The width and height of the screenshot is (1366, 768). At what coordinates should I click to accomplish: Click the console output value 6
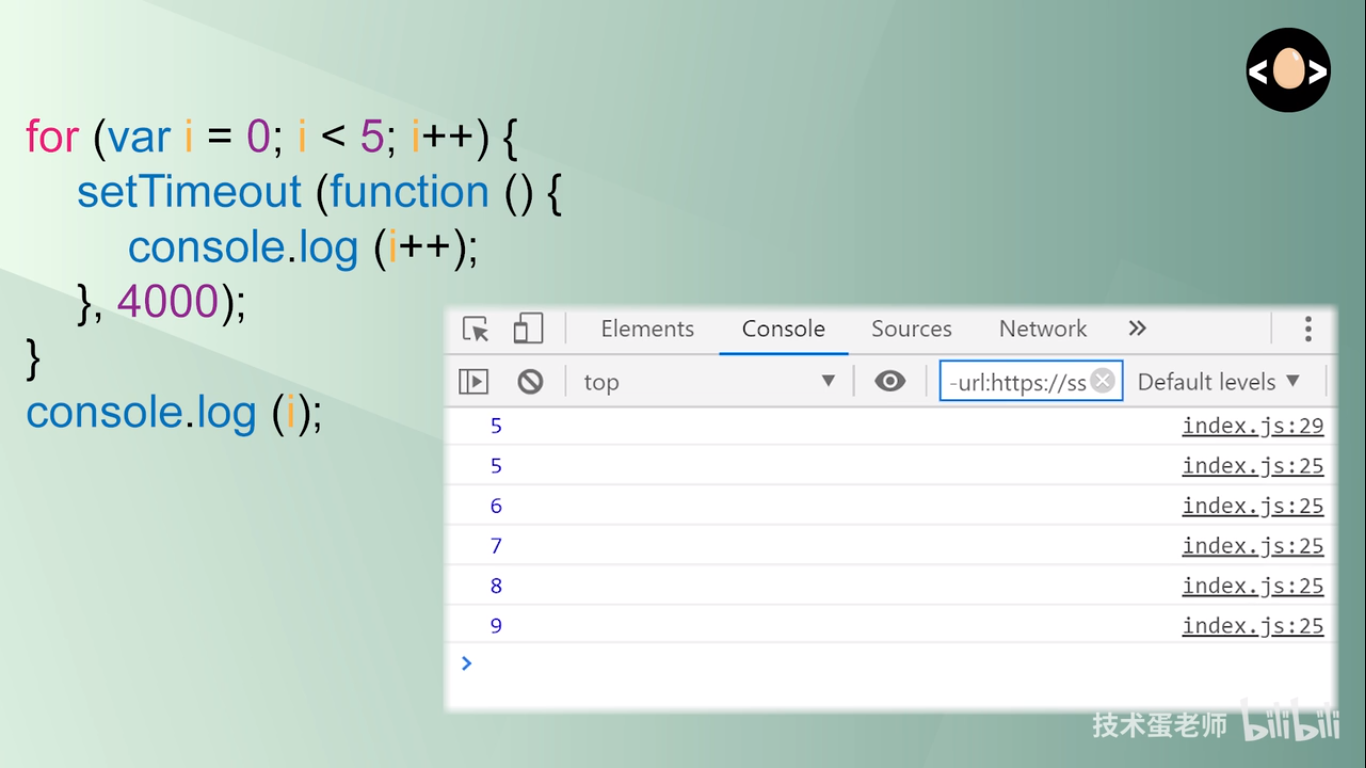496,506
